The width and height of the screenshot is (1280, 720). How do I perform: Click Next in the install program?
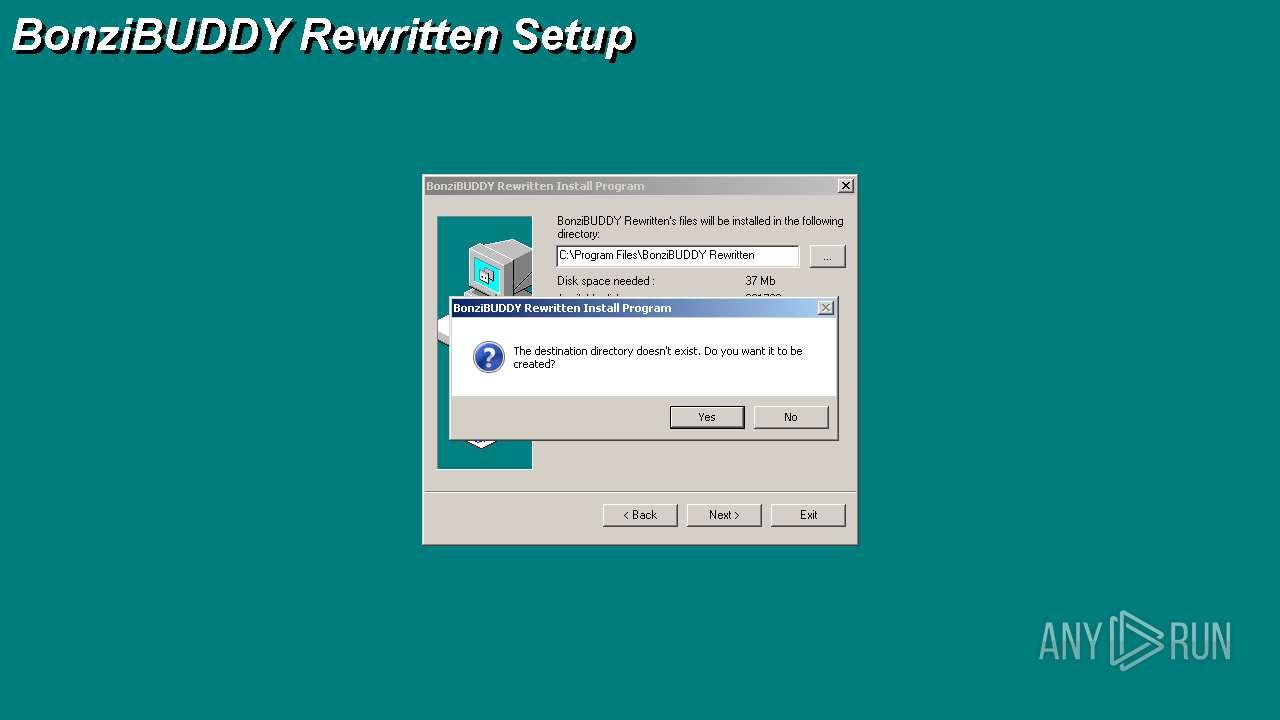(724, 515)
